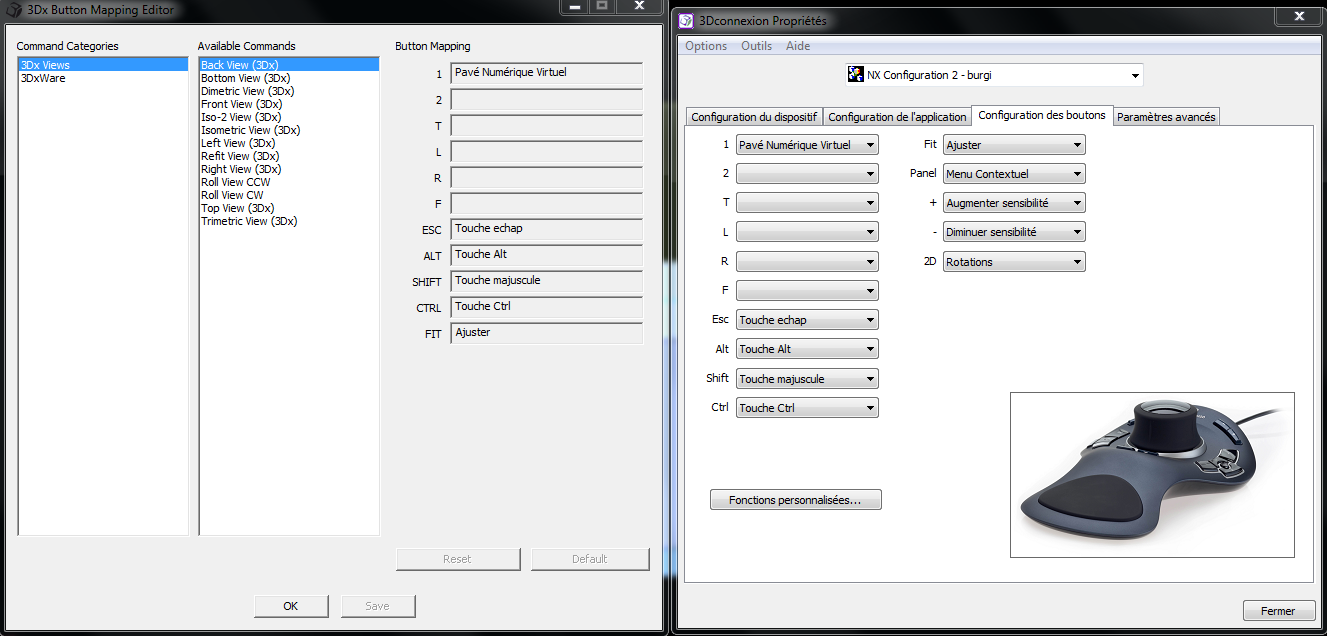Screen dimensions: 1327x636
Task: Open the R button assignment dropdown
Action: click(x=807, y=262)
